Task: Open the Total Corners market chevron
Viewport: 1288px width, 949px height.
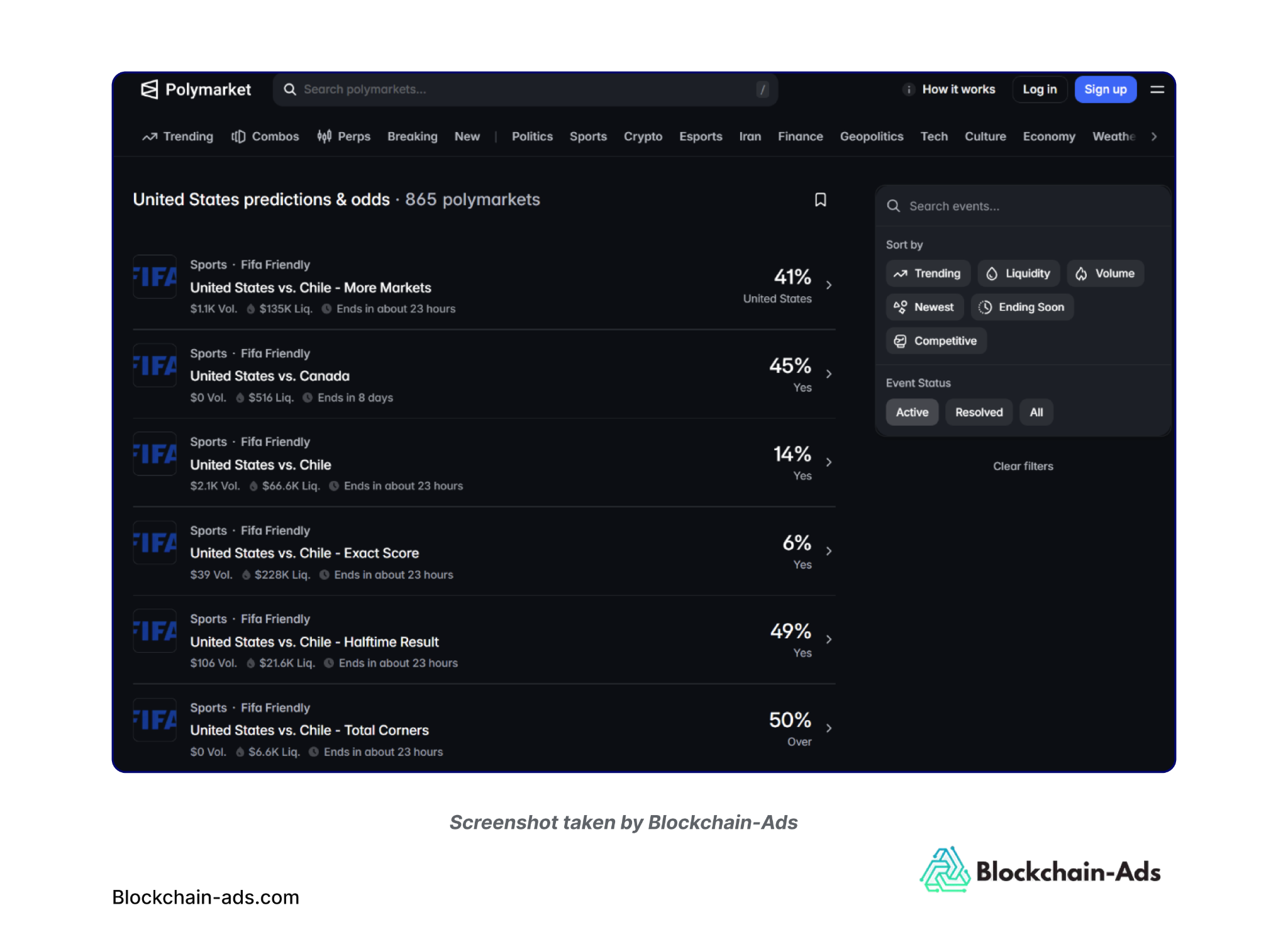Action: click(829, 728)
